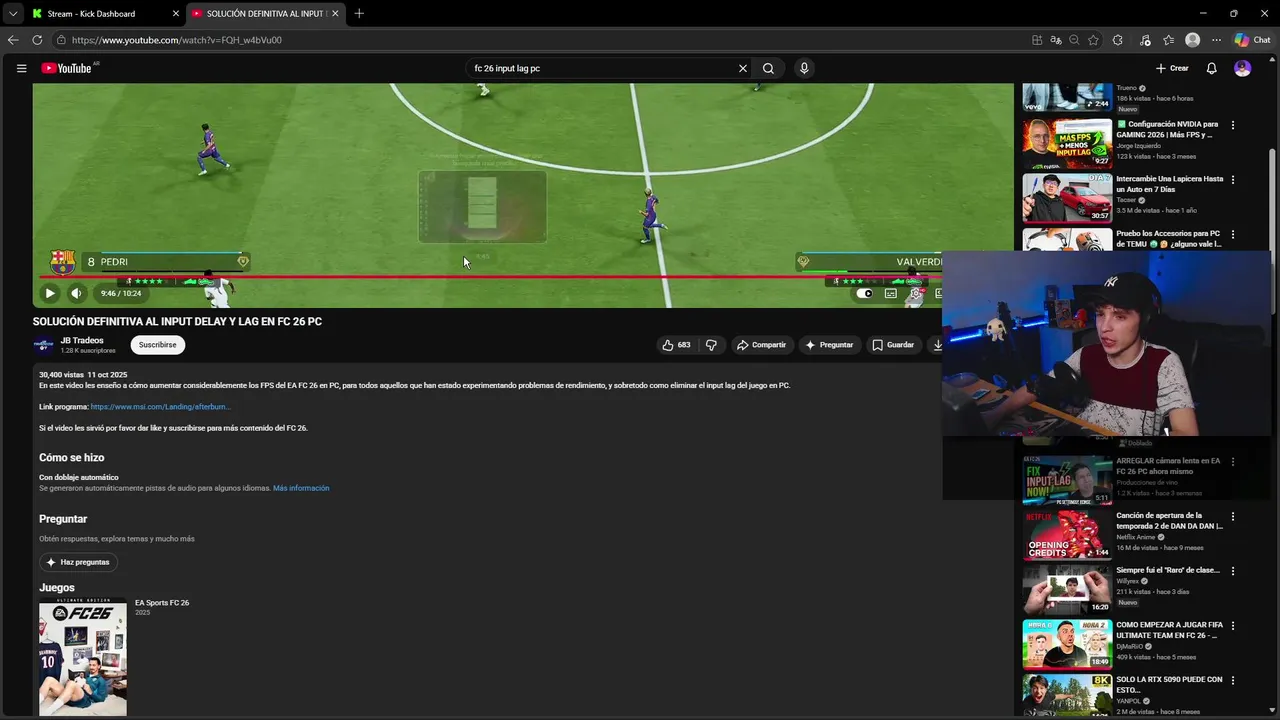Go back in the browser
The width and height of the screenshot is (1280, 720).
click(13, 40)
